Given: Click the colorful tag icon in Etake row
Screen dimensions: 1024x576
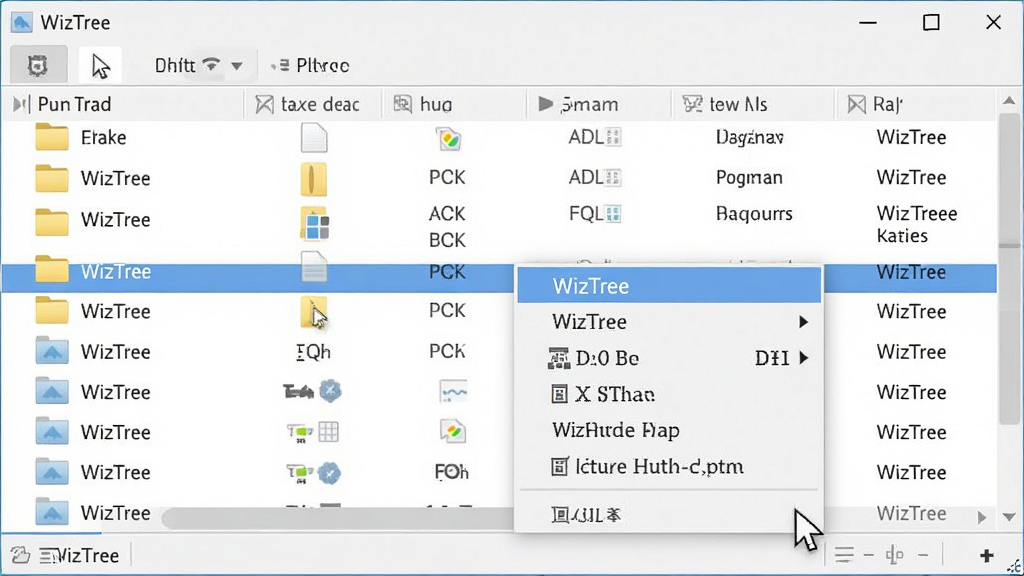Looking at the screenshot, I should coord(449,138).
